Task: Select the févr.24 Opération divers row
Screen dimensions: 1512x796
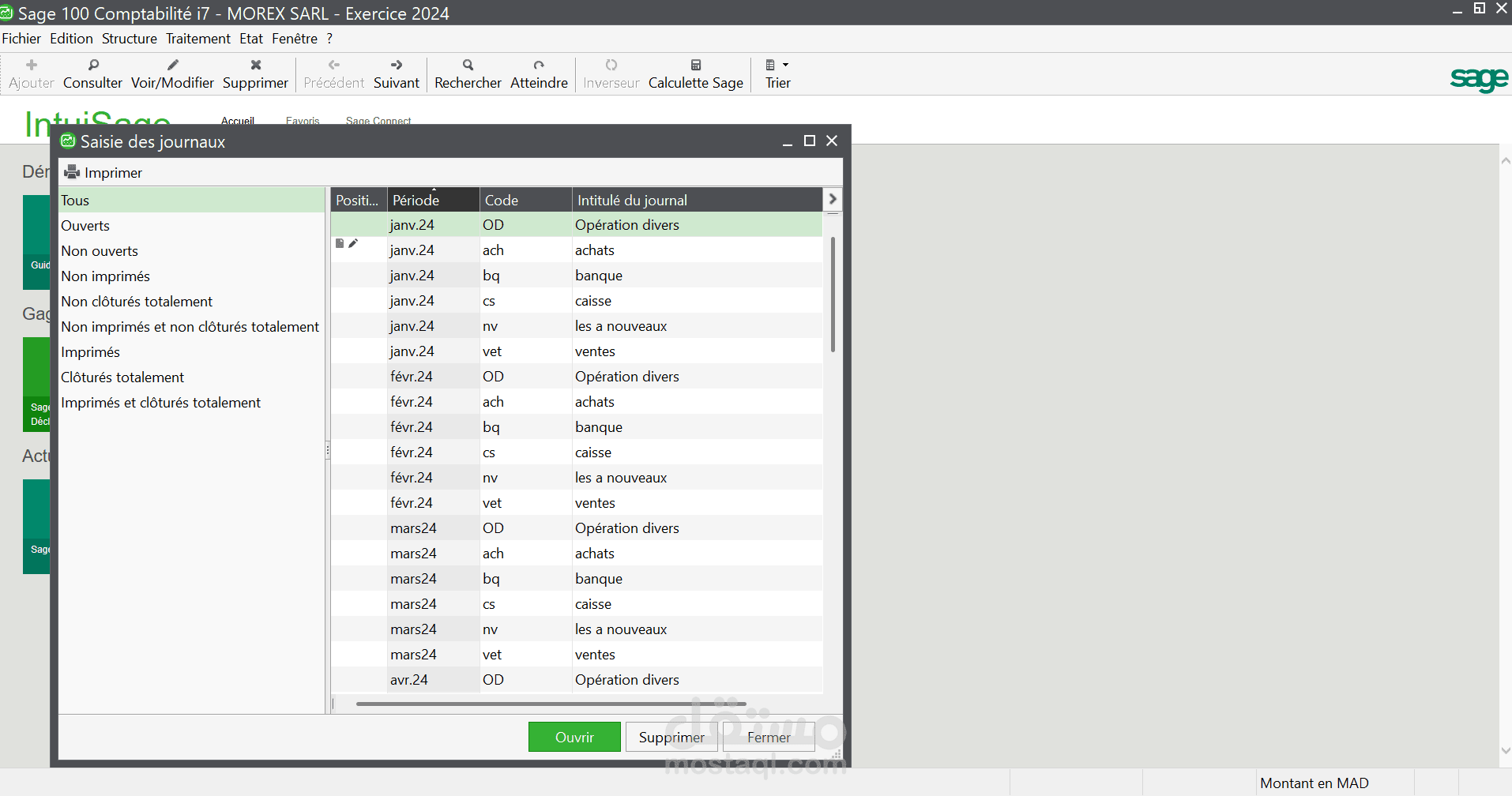Action: point(577,377)
